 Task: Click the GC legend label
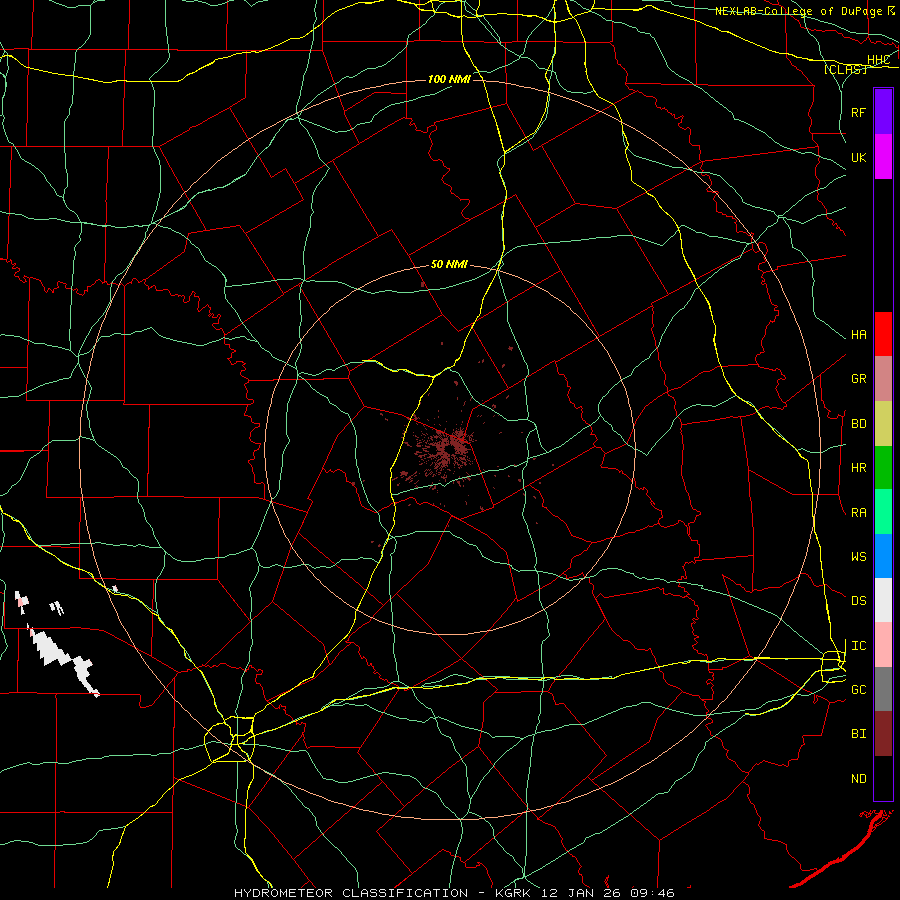[858, 690]
